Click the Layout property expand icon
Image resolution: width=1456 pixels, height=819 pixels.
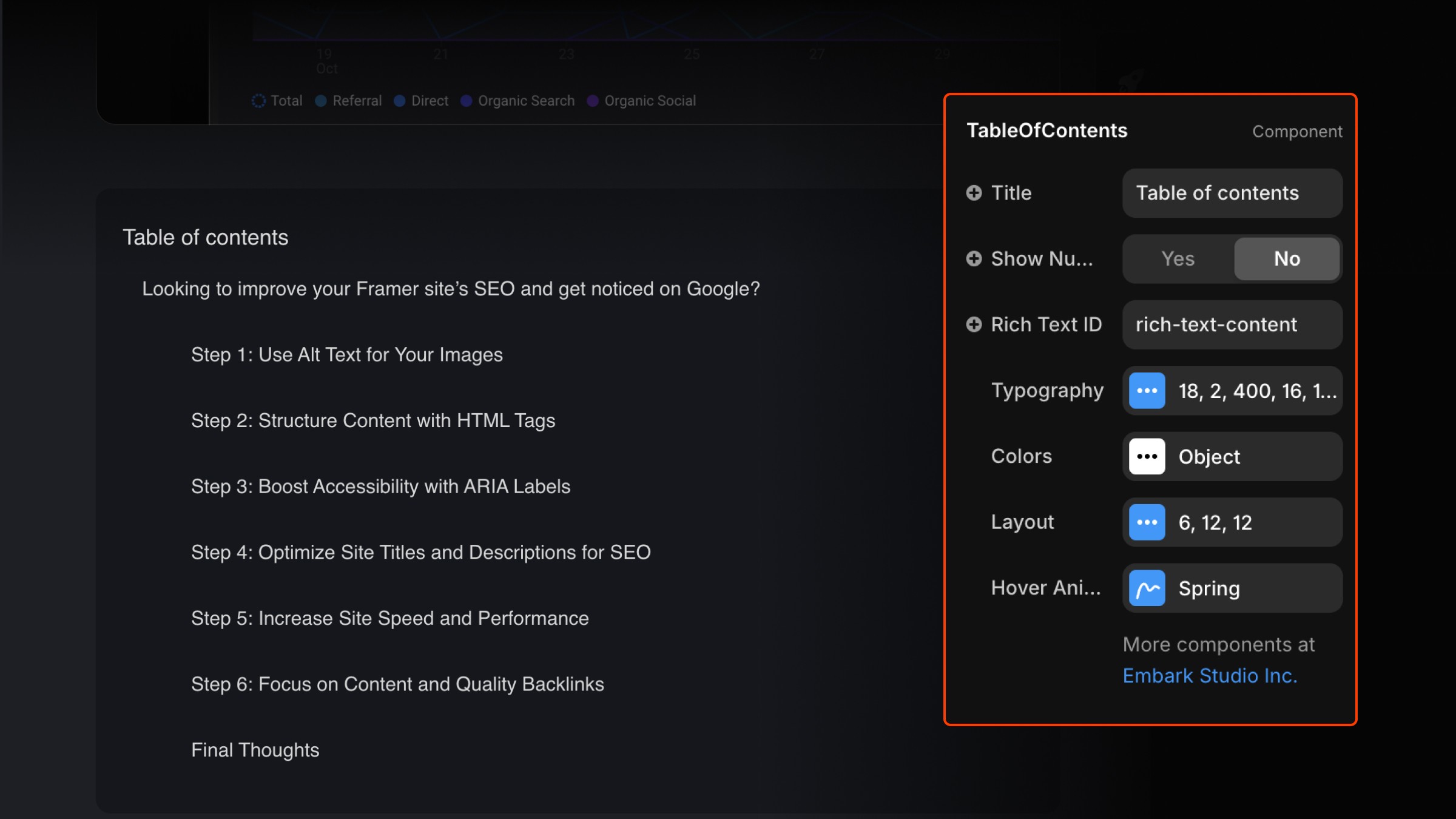[x=1148, y=522]
